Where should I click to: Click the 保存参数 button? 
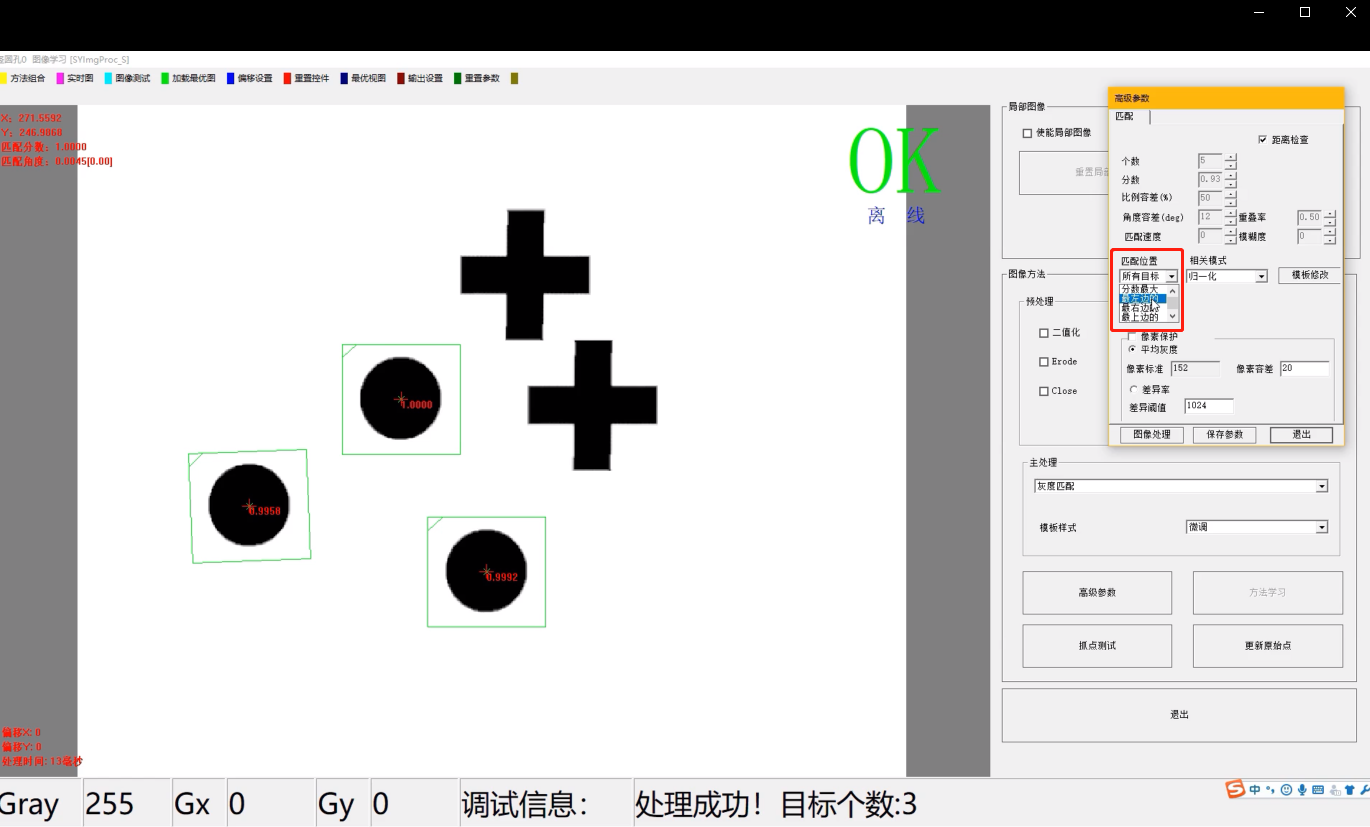pos(1224,435)
